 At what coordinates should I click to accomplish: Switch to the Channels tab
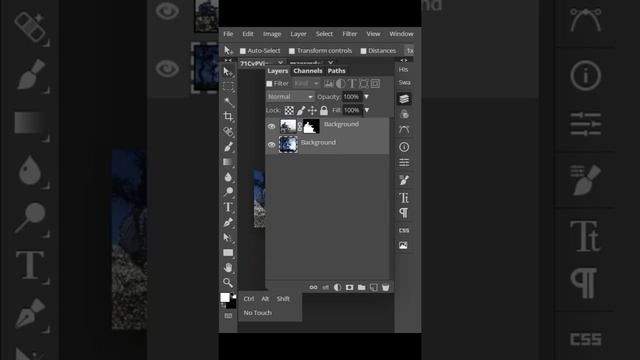(x=308, y=71)
